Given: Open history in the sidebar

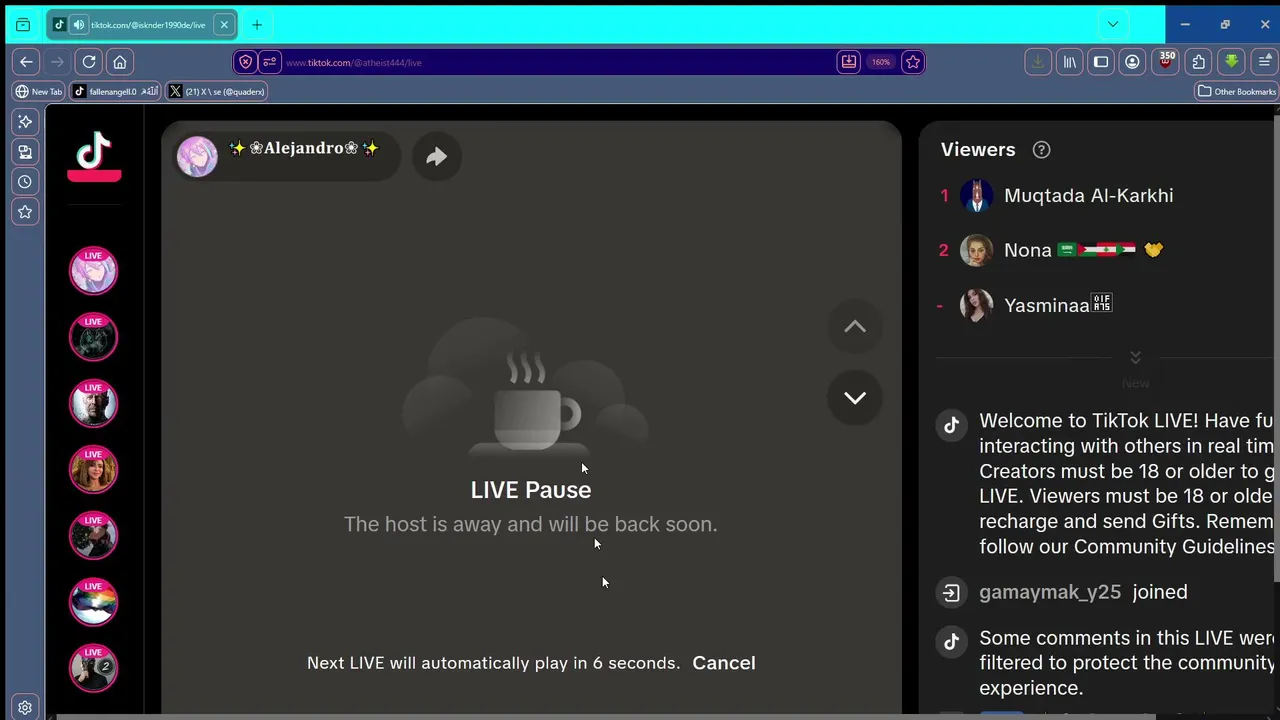Looking at the screenshot, I should [25, 182].
